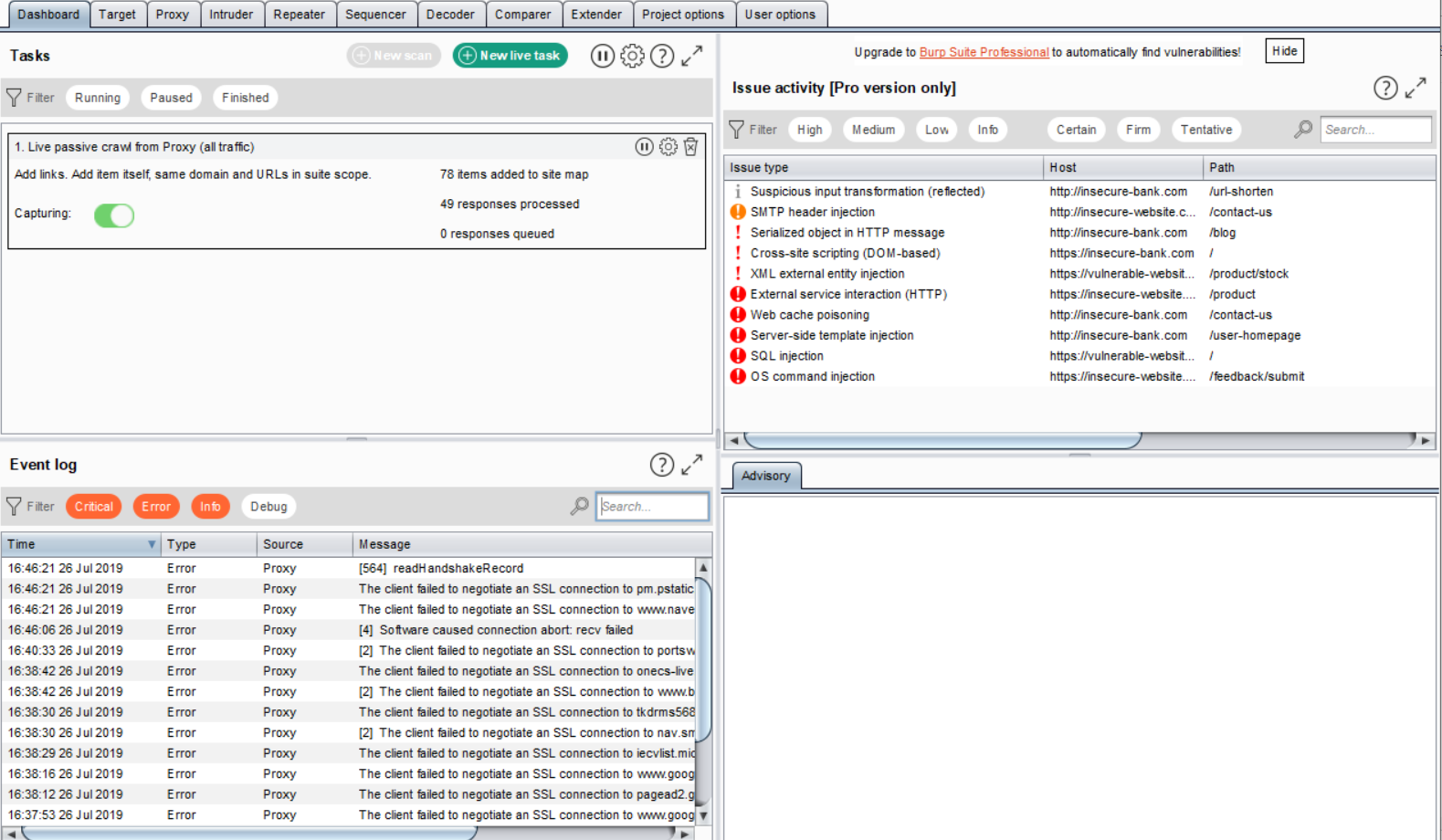
Task: Click the Issue activity search field
Action: [1376, 130]
